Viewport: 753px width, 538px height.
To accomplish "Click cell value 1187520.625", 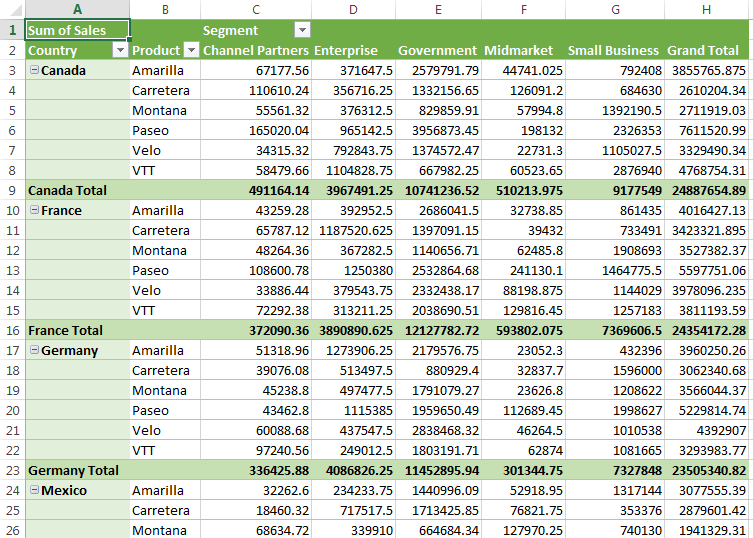I will pos(353,230).
